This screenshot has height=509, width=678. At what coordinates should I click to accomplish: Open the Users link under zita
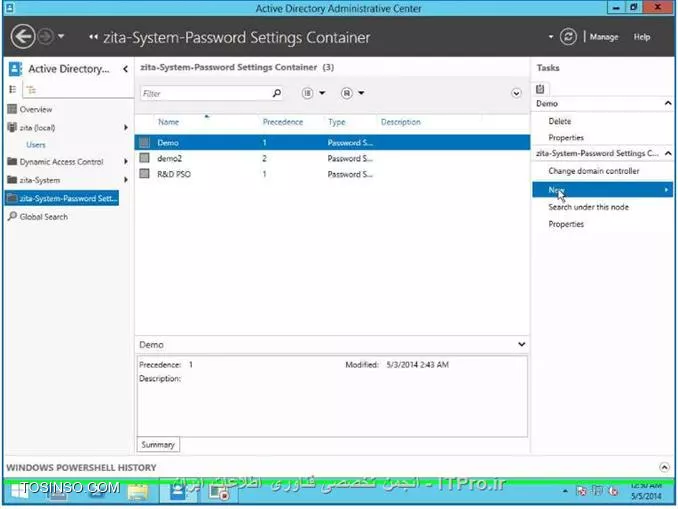(36, 144)
